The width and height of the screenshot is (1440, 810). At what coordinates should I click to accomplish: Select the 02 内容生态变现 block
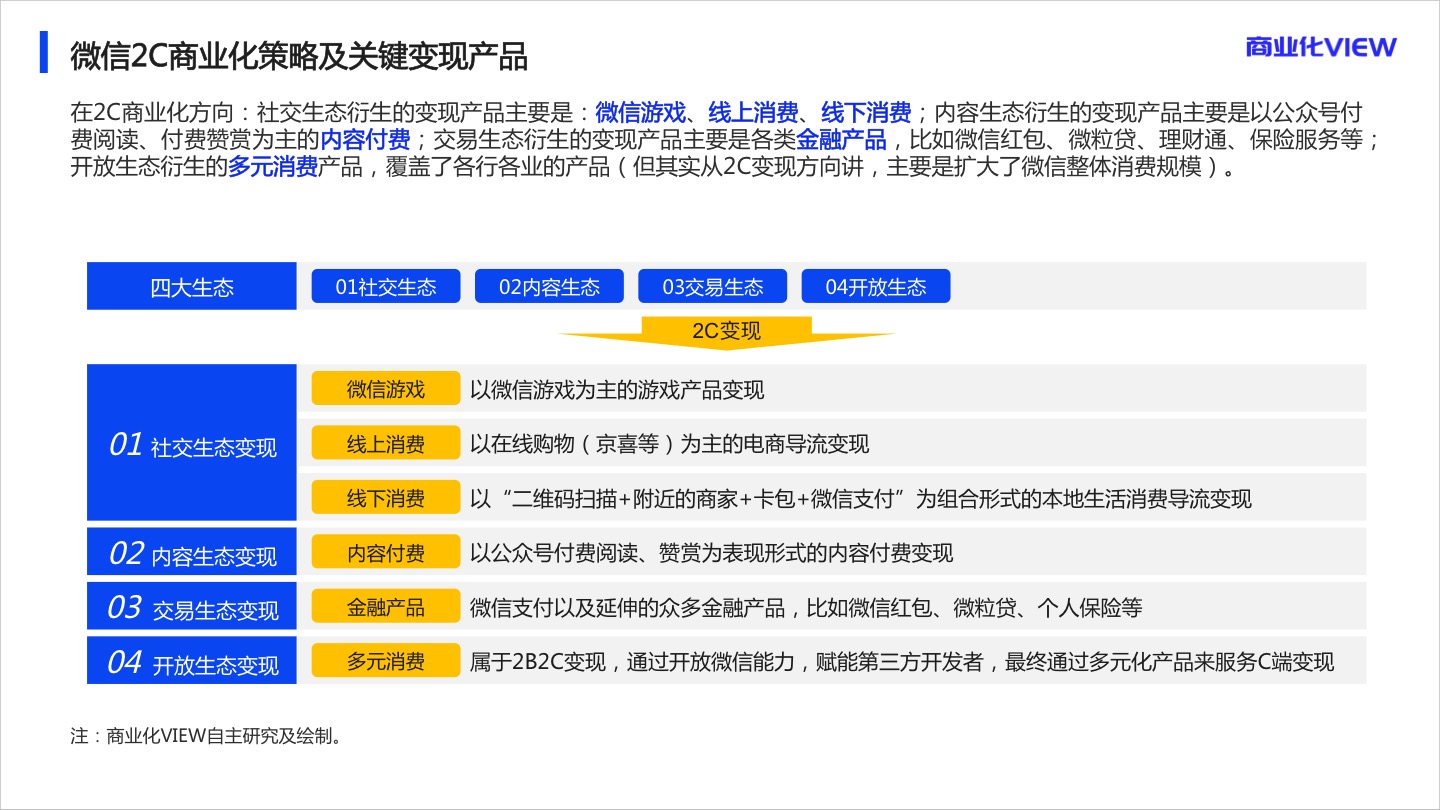coord(192,552)
